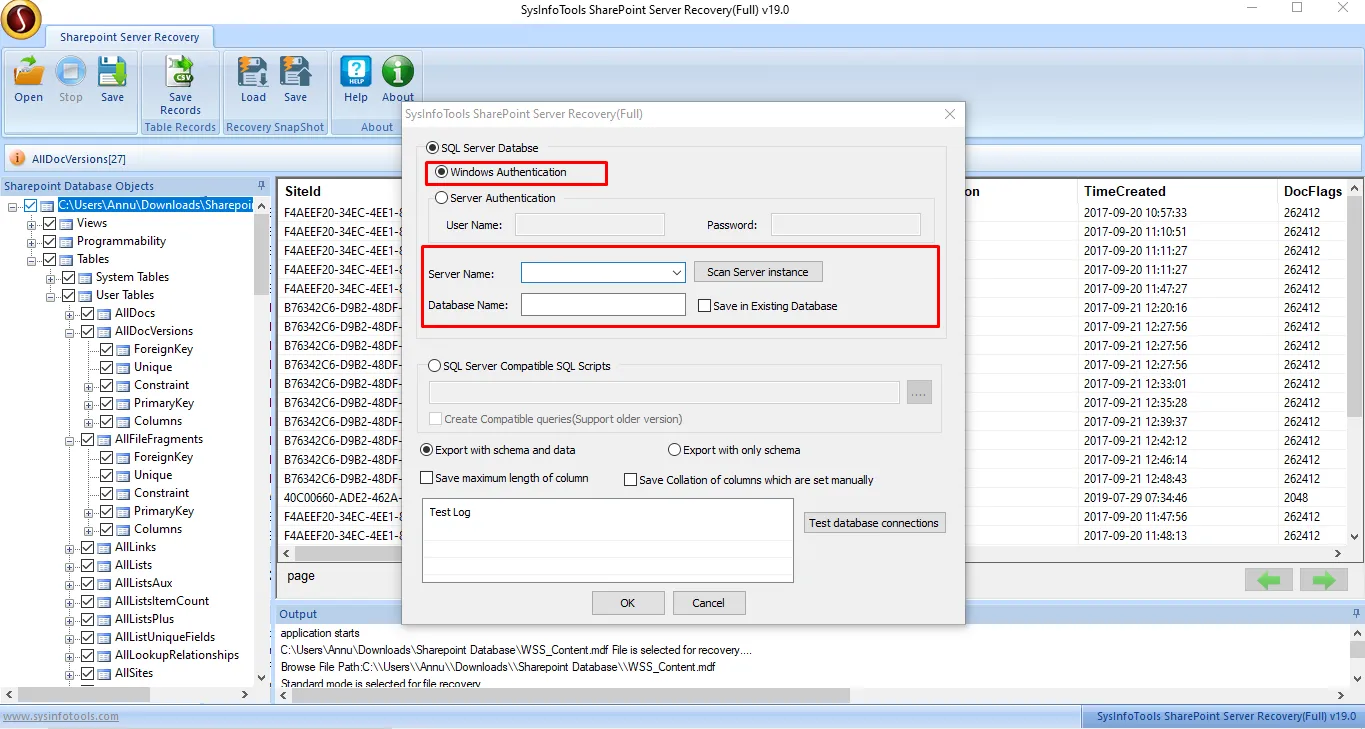Screen dimensions: 1365x729
Task: Open the About info icon
Action: pos(398,72)
